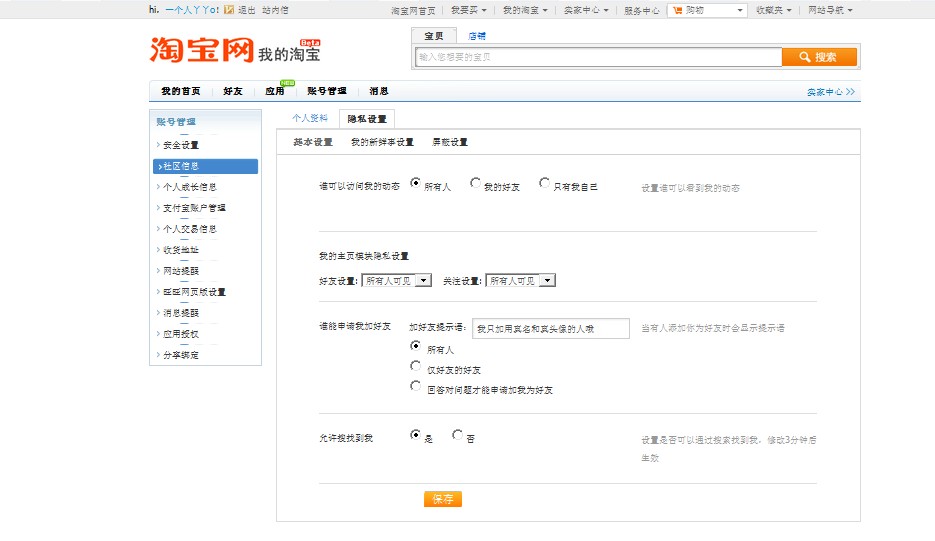Switch search to 宝贝 tab
The image size is (935, 541).
[434, 36]
